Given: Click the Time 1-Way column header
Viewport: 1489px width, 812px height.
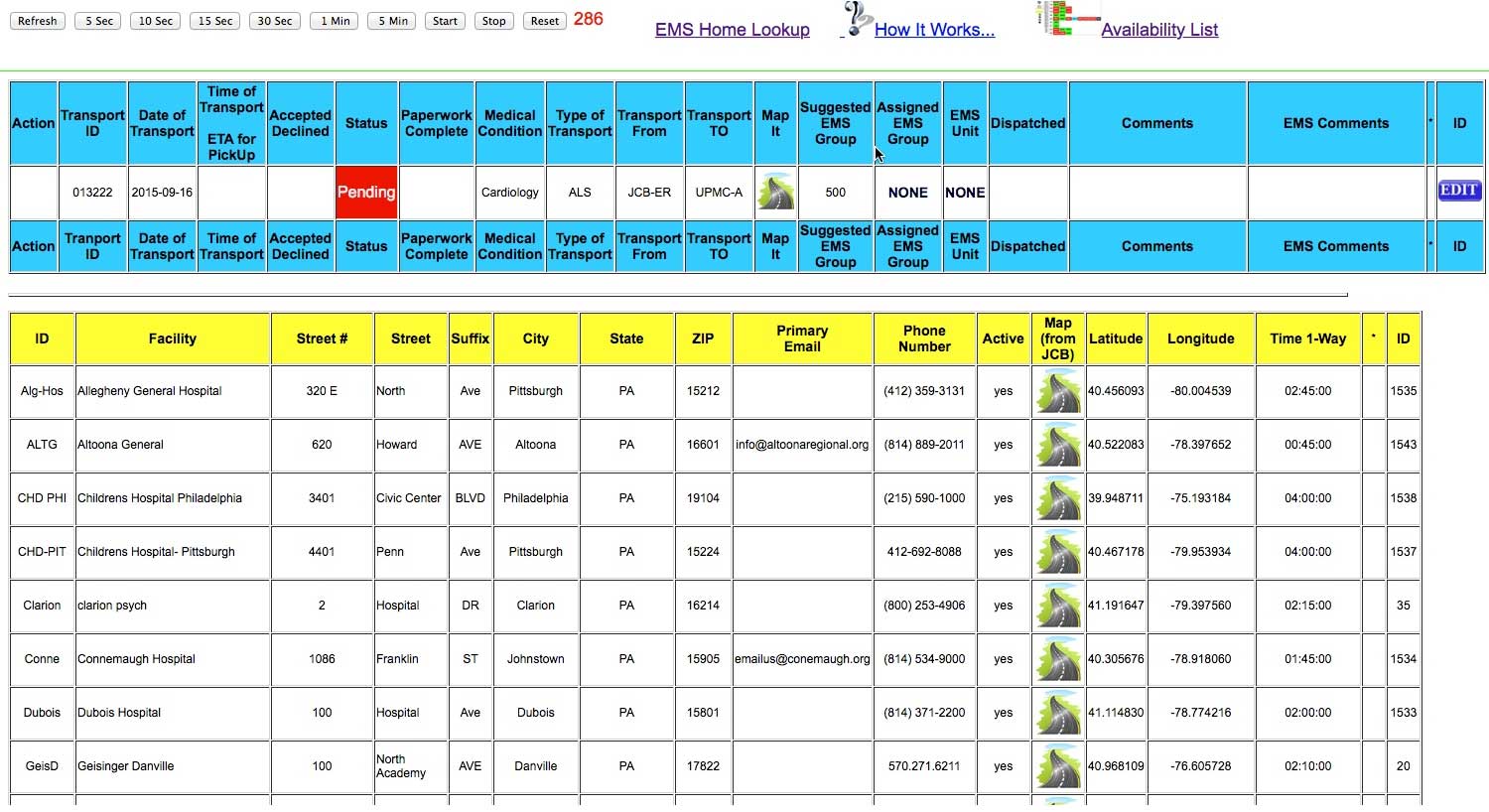Looking at the screenshot, I should click(1308, 338).
